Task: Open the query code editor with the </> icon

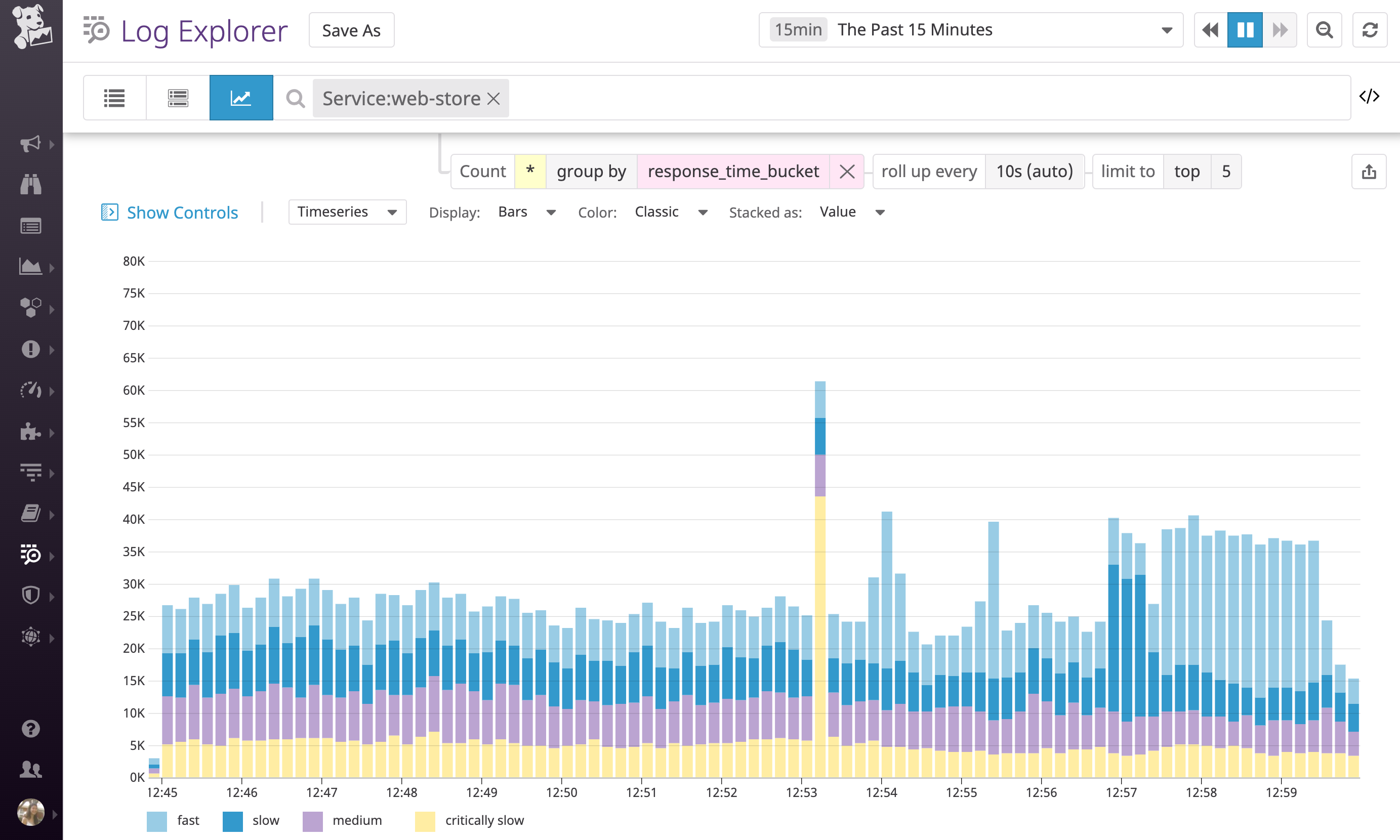Action: coord(1370,96)
